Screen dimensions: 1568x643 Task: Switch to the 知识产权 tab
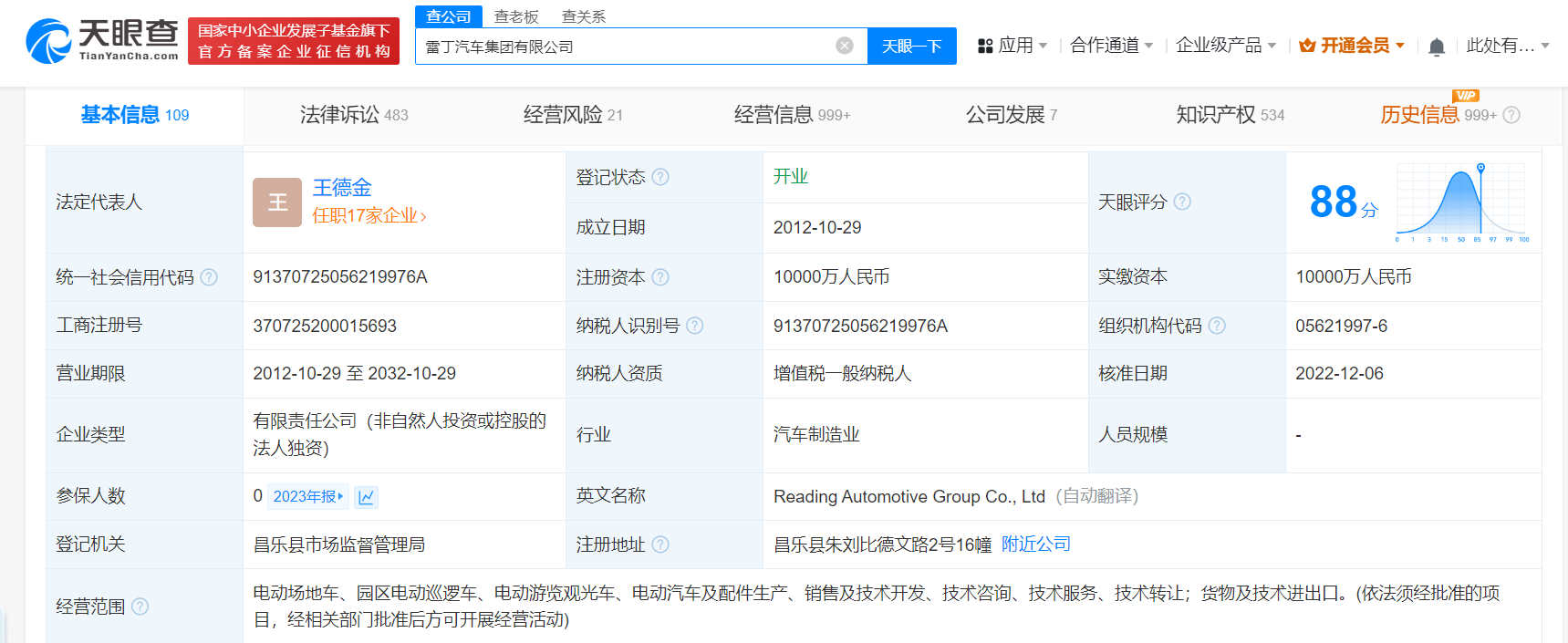[1230, 115]
